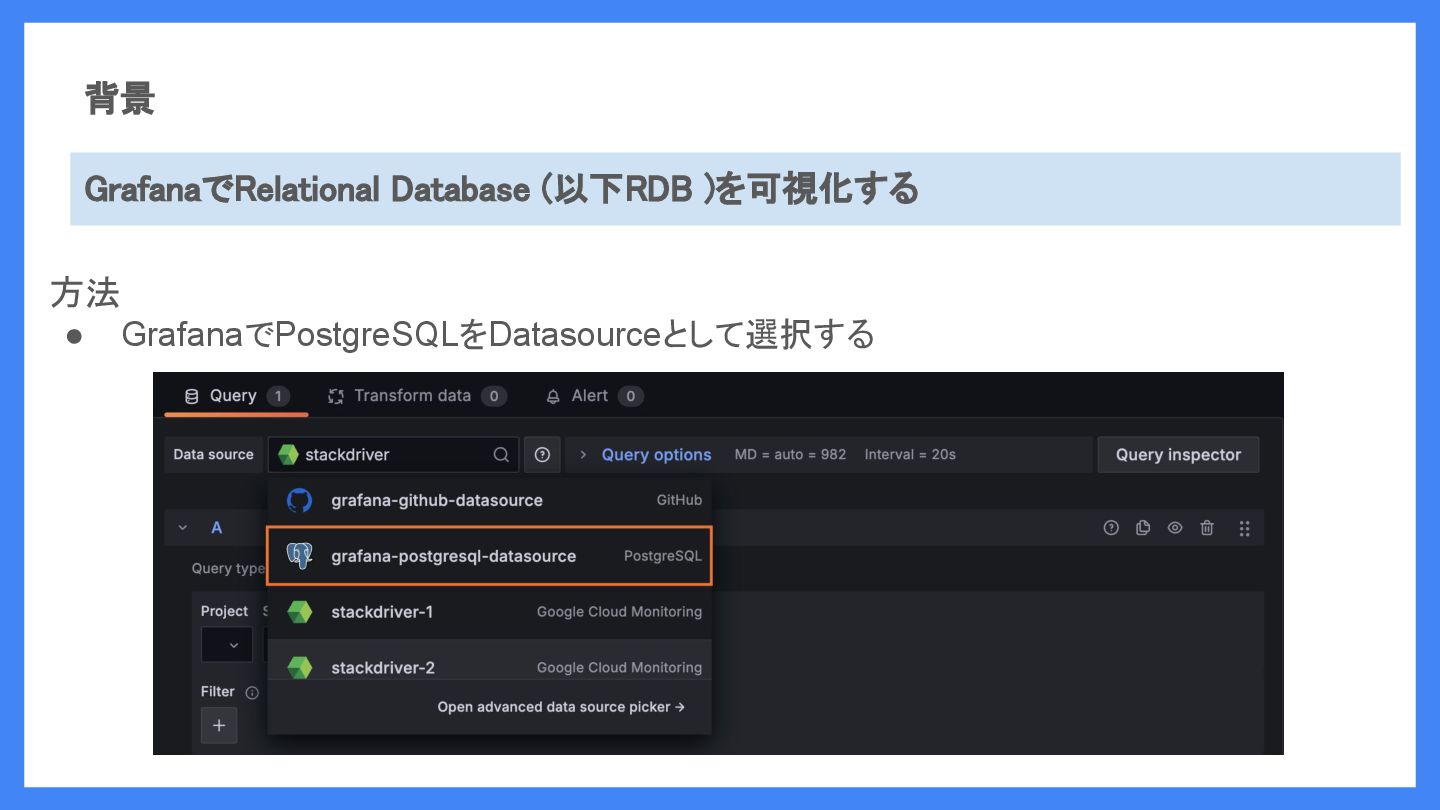The width and height of the screenshot is (1440, 810).
Task: Click the Query options label
Action: click(656, 454)
